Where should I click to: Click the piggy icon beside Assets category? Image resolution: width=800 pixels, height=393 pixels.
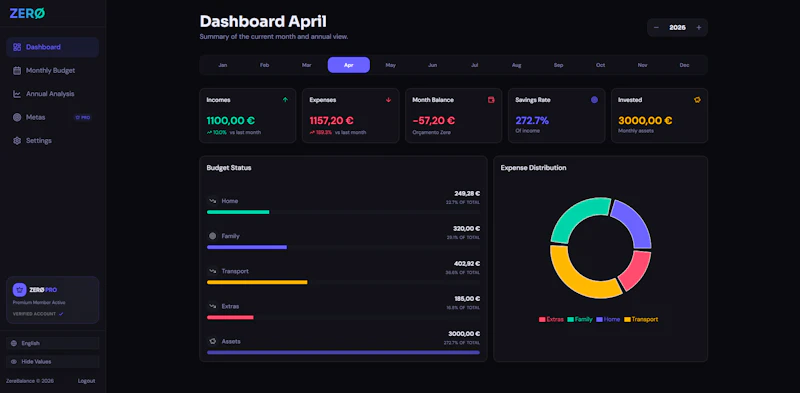(x=212, y=341)
